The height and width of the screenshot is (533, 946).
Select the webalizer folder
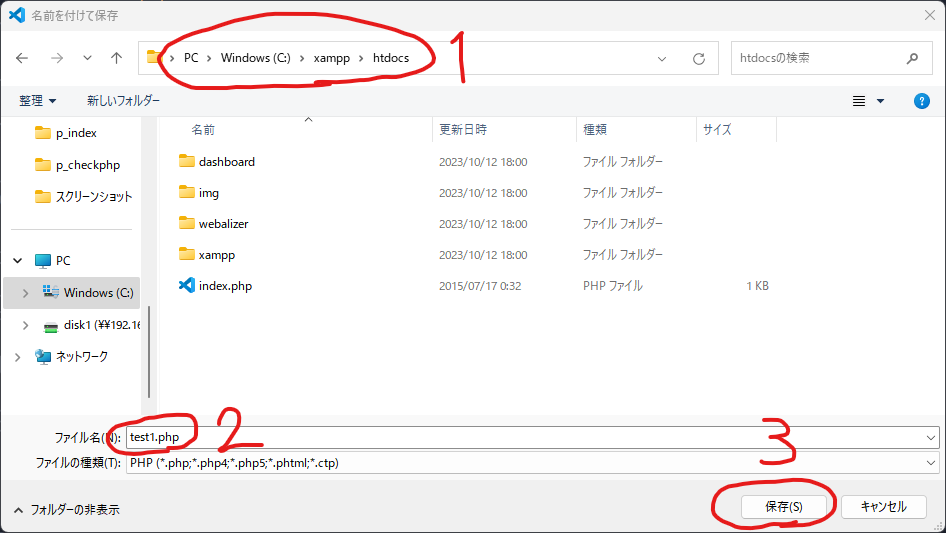pos(224,224)
